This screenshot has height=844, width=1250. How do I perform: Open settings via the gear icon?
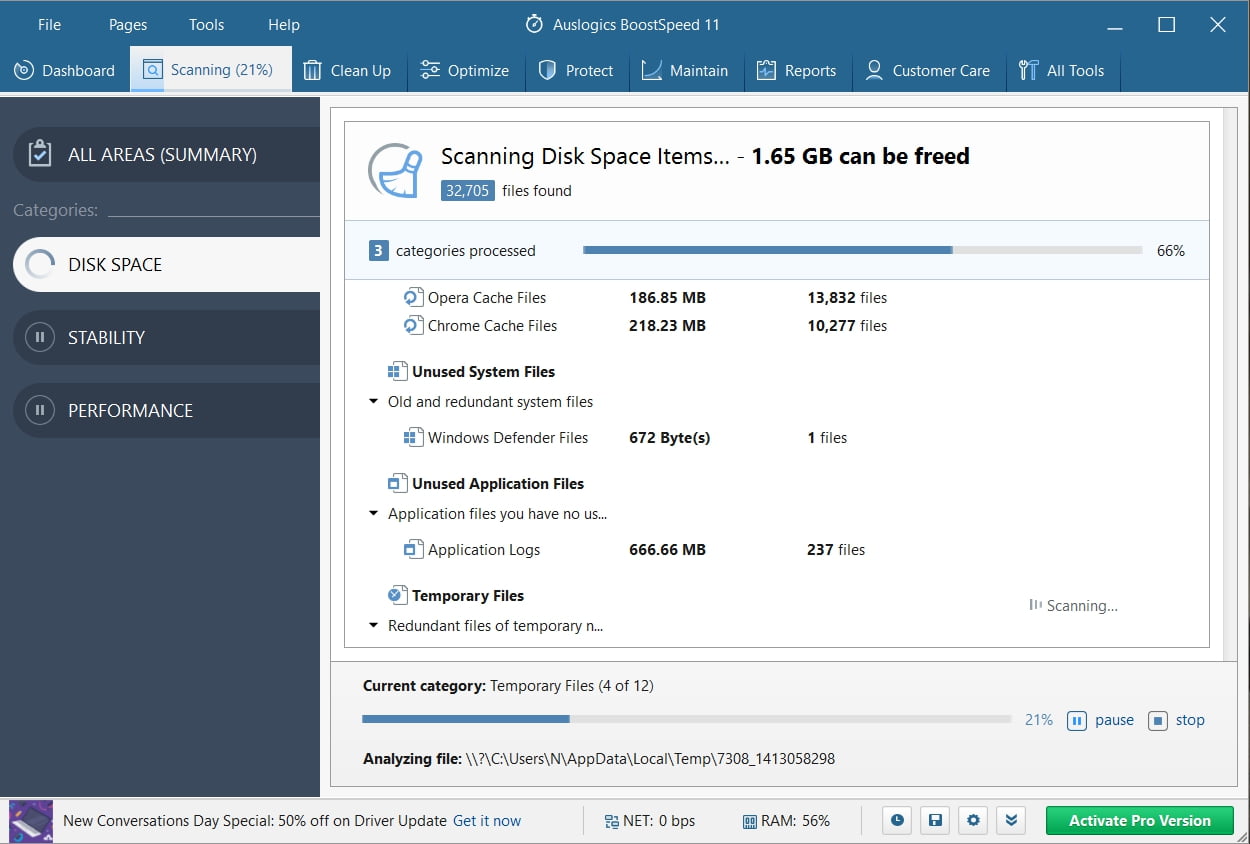pos(973,821)
